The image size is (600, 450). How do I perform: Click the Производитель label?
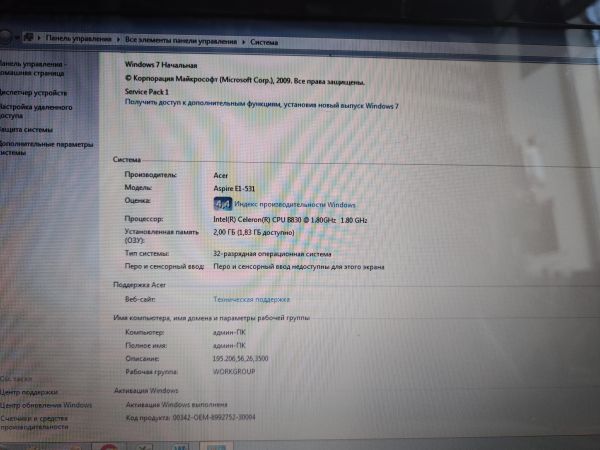pyautogui.click(x=150, y=174)
